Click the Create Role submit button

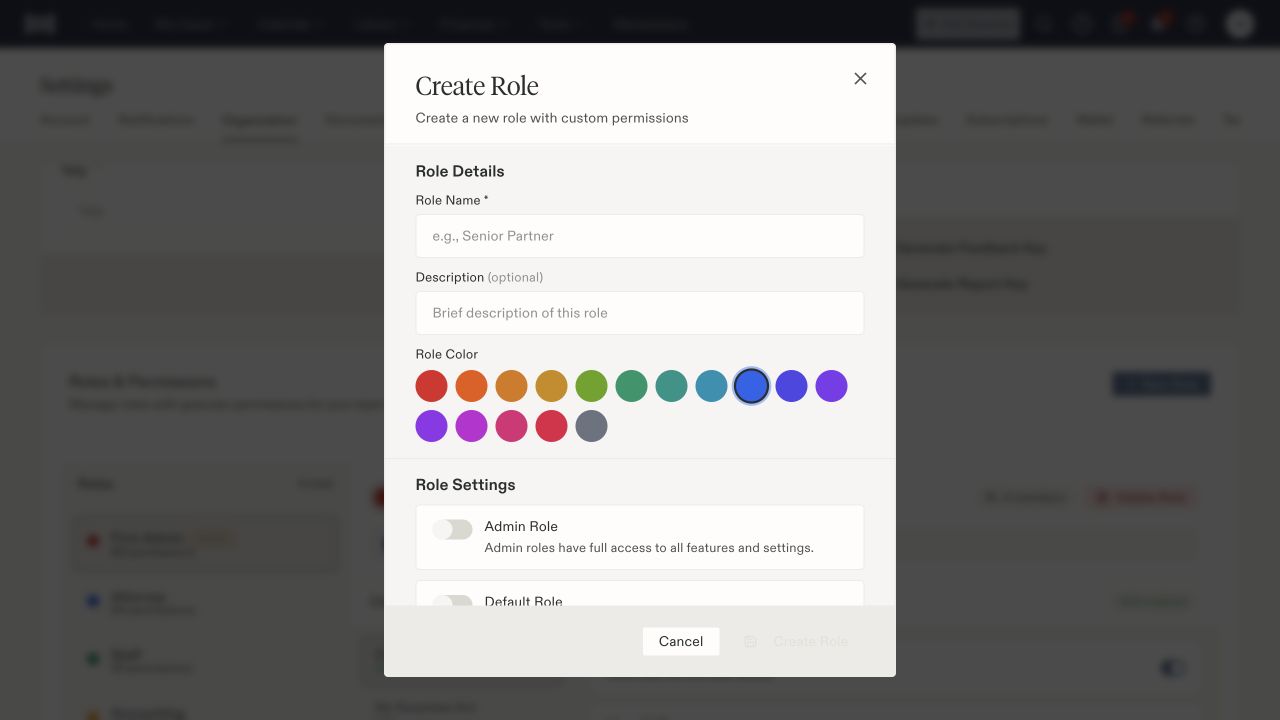click(796, 641)
